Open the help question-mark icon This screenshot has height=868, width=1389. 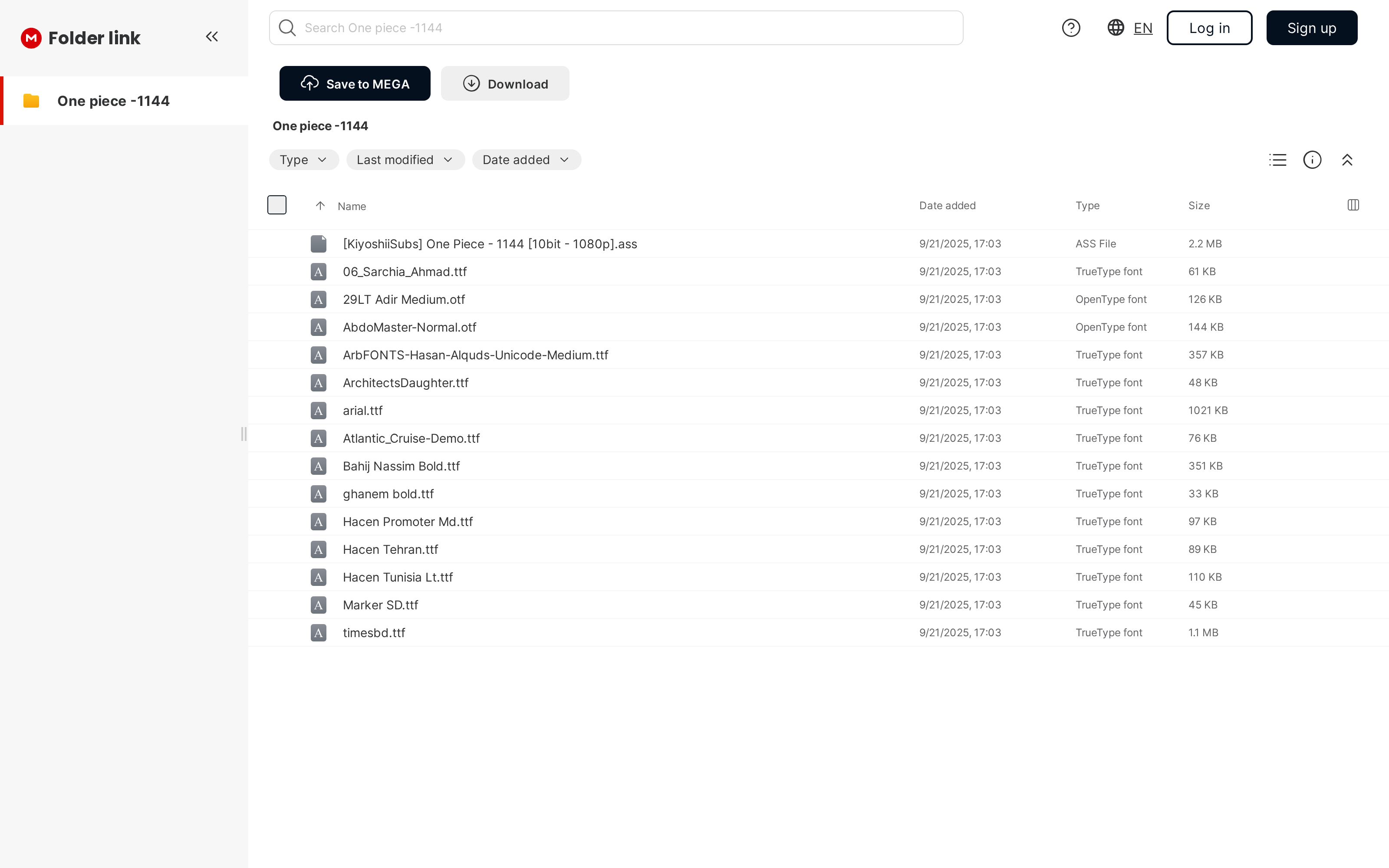1071,27
